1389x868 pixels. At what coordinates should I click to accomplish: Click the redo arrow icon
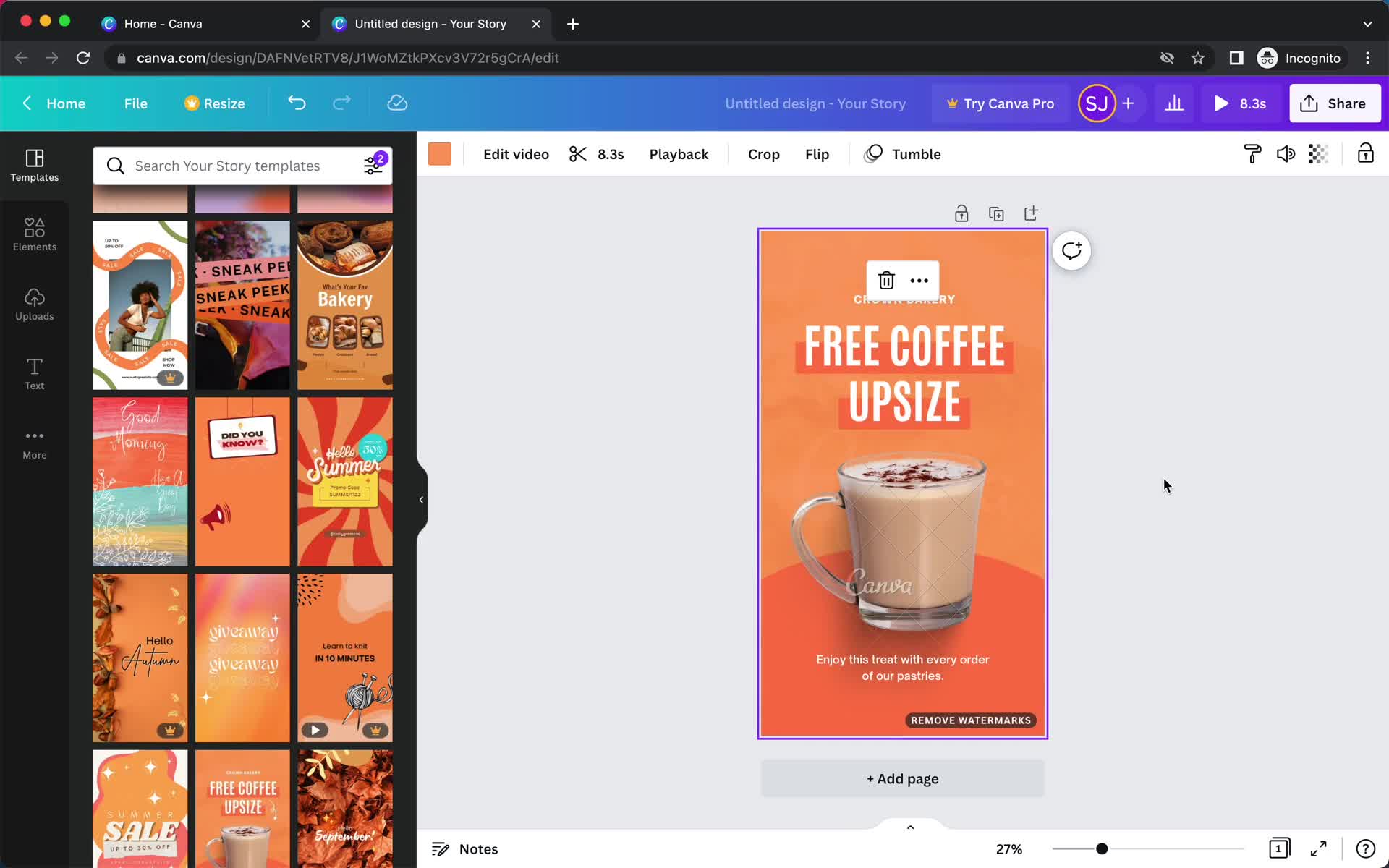(x=341, y=103)
